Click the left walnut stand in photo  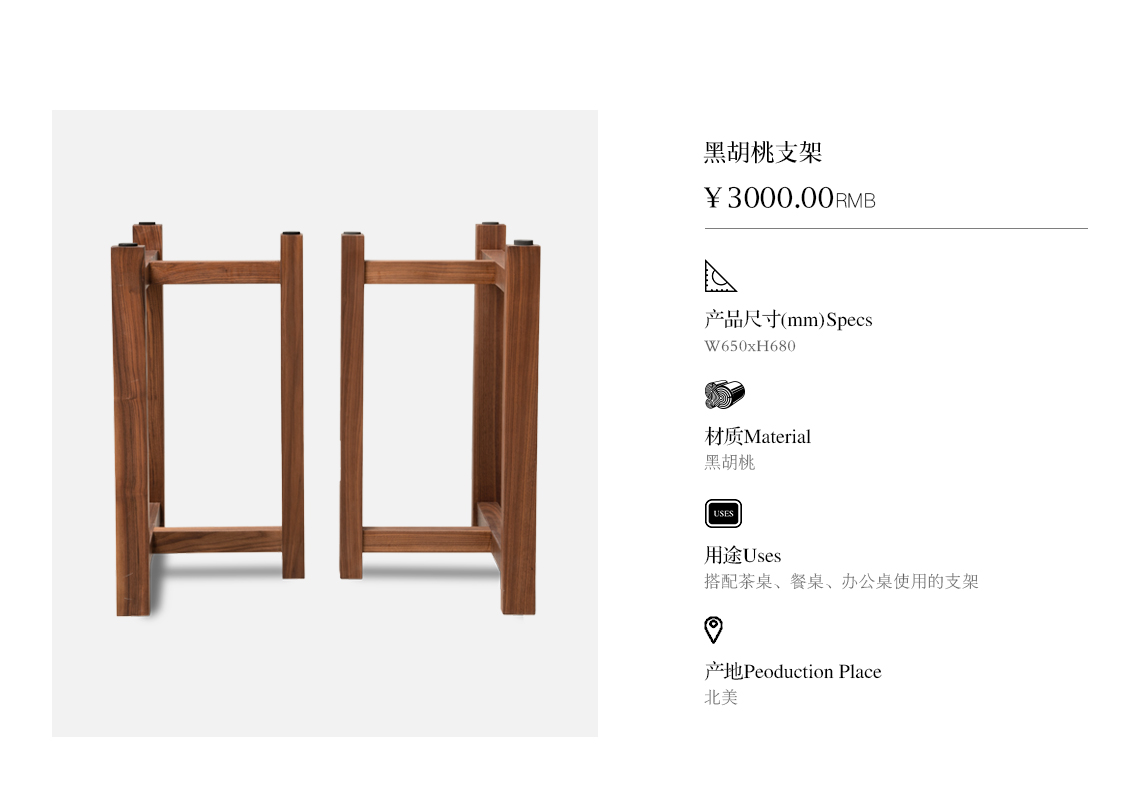(x=208, y=419)
